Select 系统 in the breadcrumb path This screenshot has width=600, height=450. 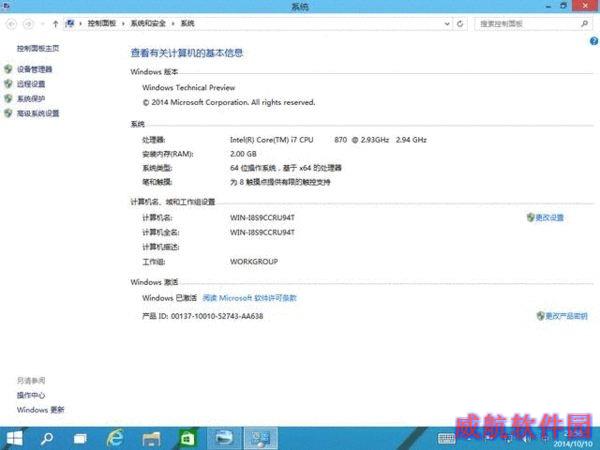[x=188, y=23]
